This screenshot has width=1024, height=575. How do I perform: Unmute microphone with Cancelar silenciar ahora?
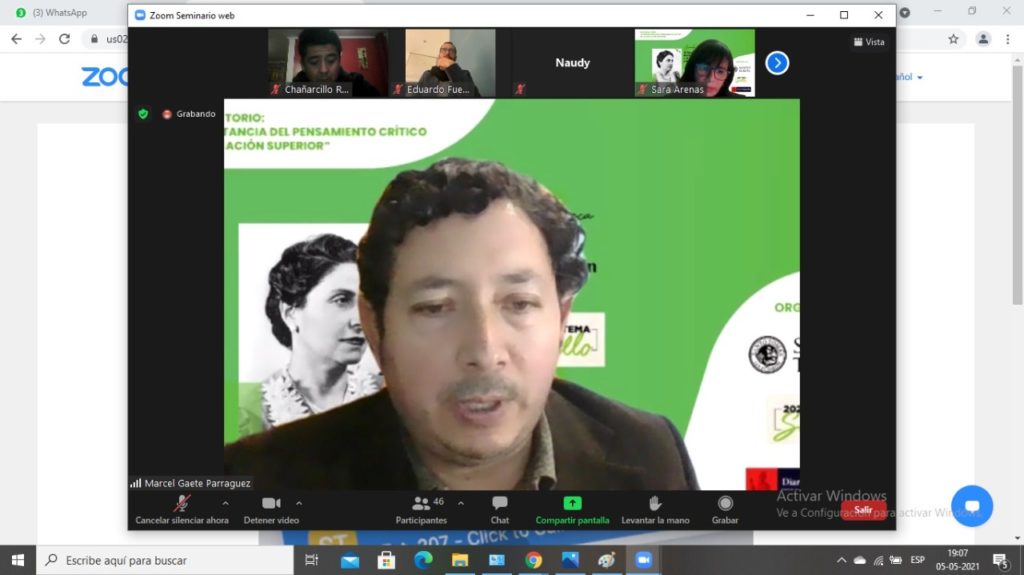(182, 504)
